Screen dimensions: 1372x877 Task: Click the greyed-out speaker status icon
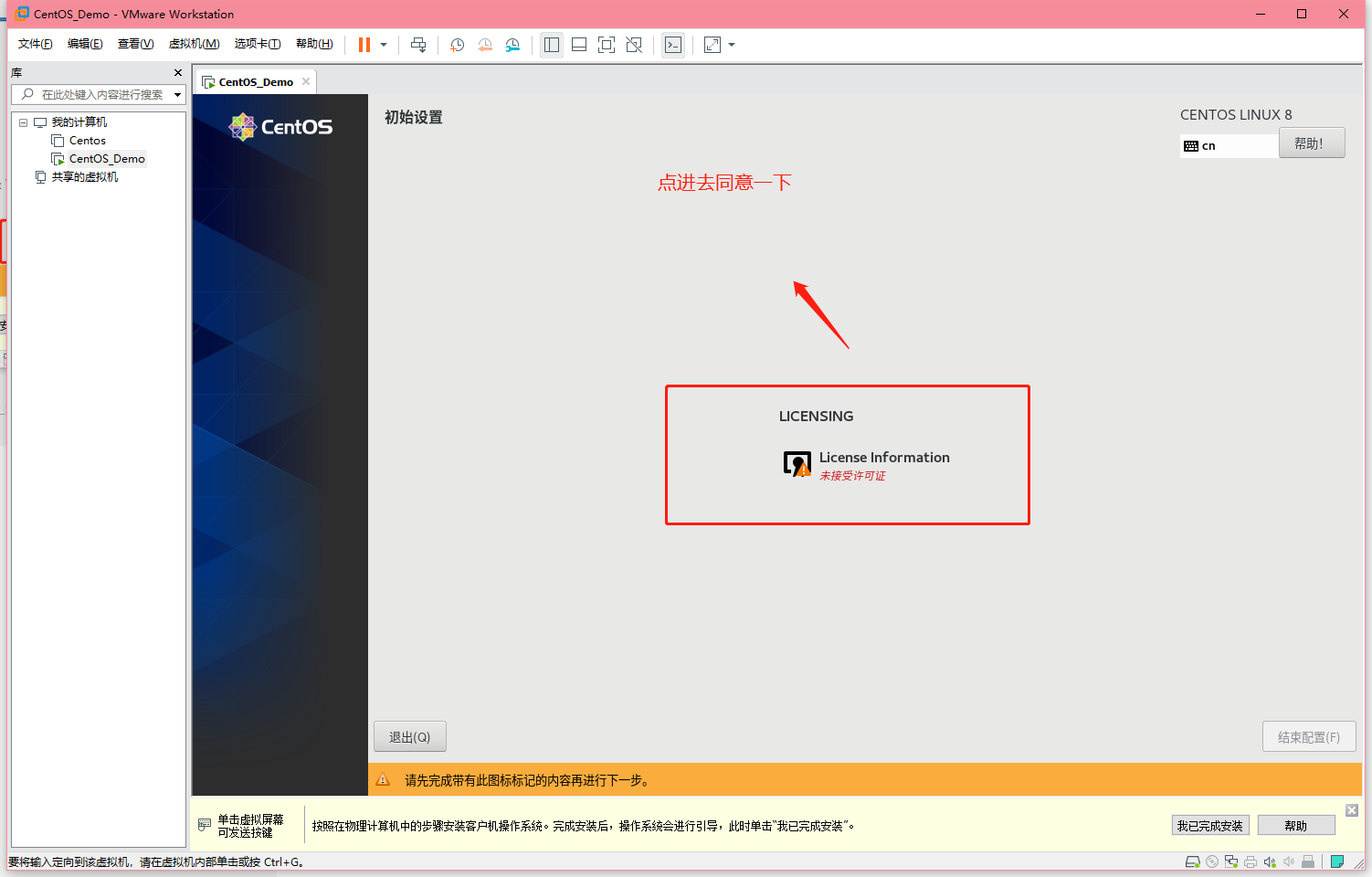pyautogui.click(x=1289, y=861)
